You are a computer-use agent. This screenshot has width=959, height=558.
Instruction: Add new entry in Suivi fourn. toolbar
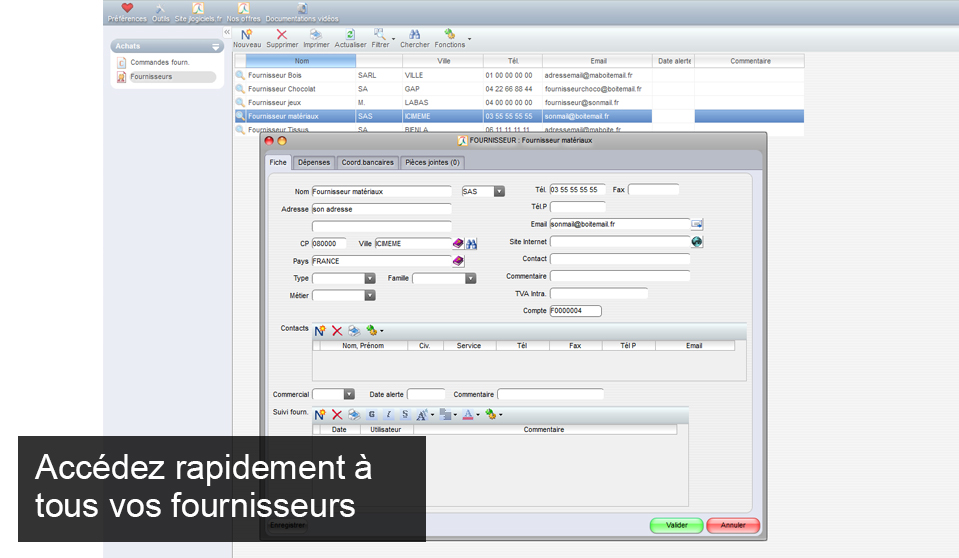[x=320, y=415]
